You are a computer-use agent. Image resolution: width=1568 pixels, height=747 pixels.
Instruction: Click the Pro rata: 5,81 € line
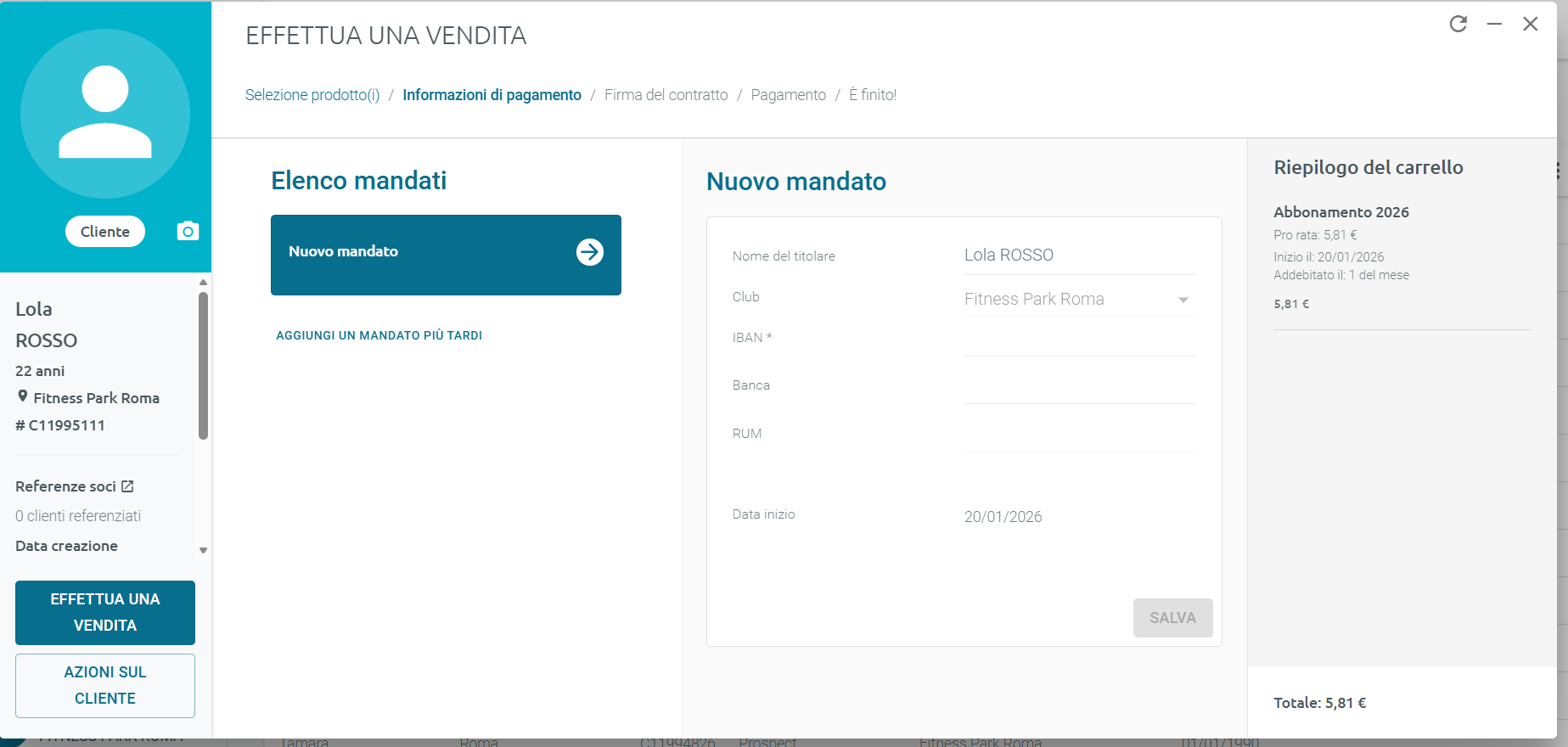[x=1315, y=235]
